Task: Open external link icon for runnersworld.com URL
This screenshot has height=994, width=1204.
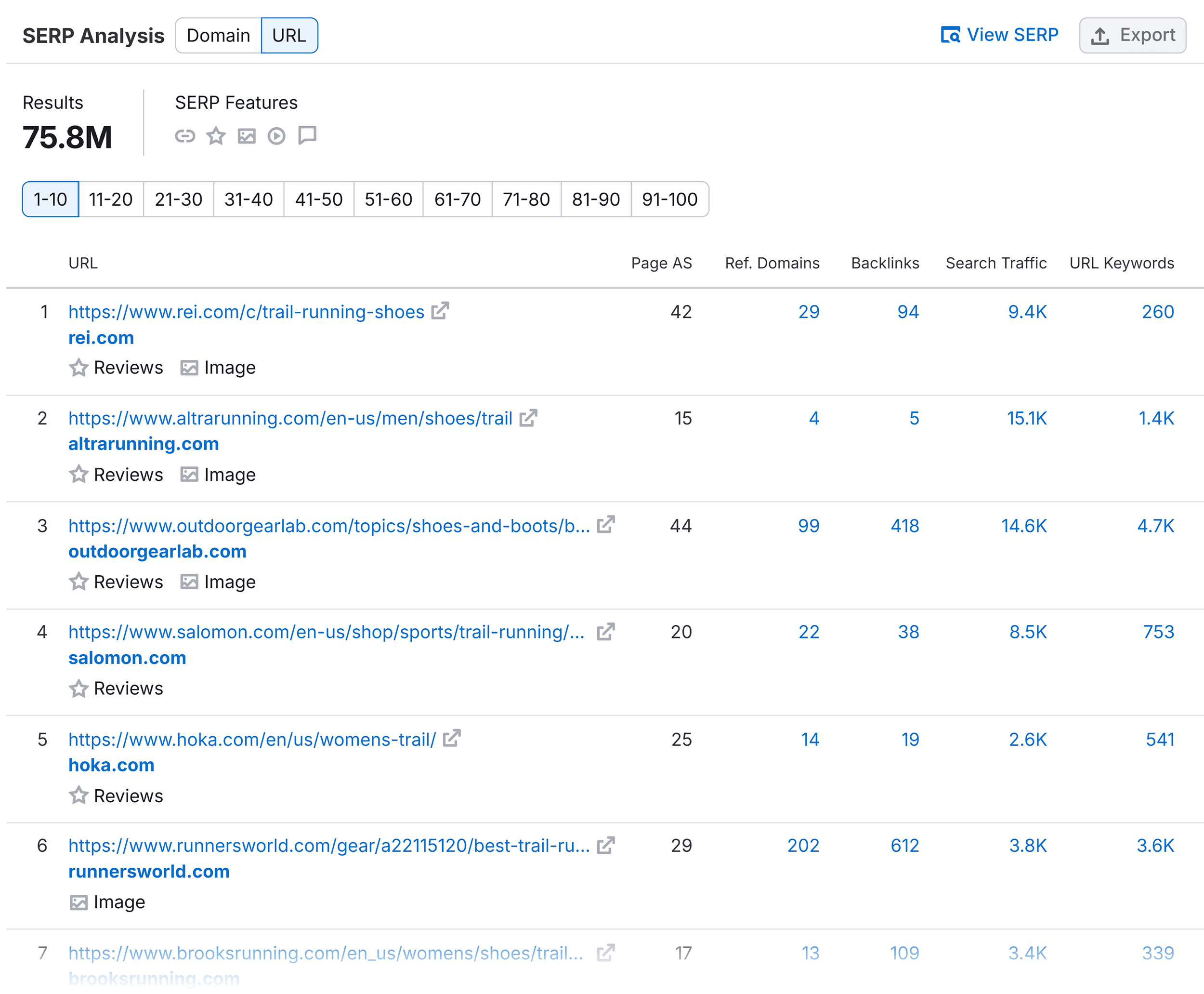Action: click(605, 845)
